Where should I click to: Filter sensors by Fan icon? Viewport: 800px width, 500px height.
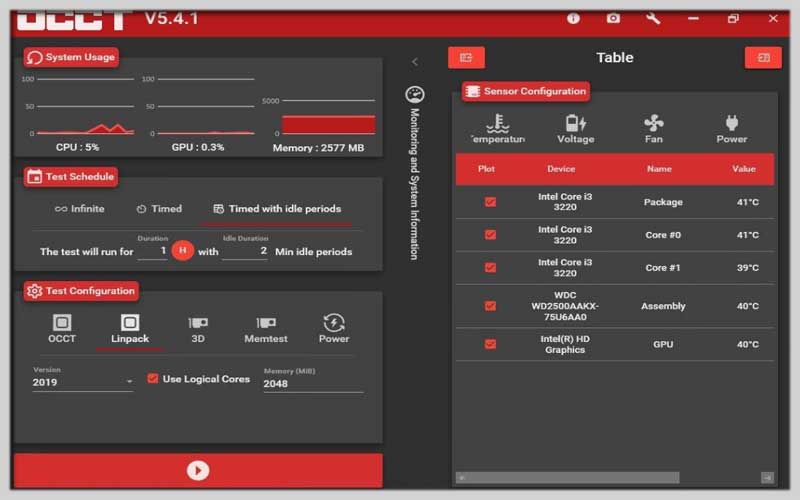click(654, 129)
